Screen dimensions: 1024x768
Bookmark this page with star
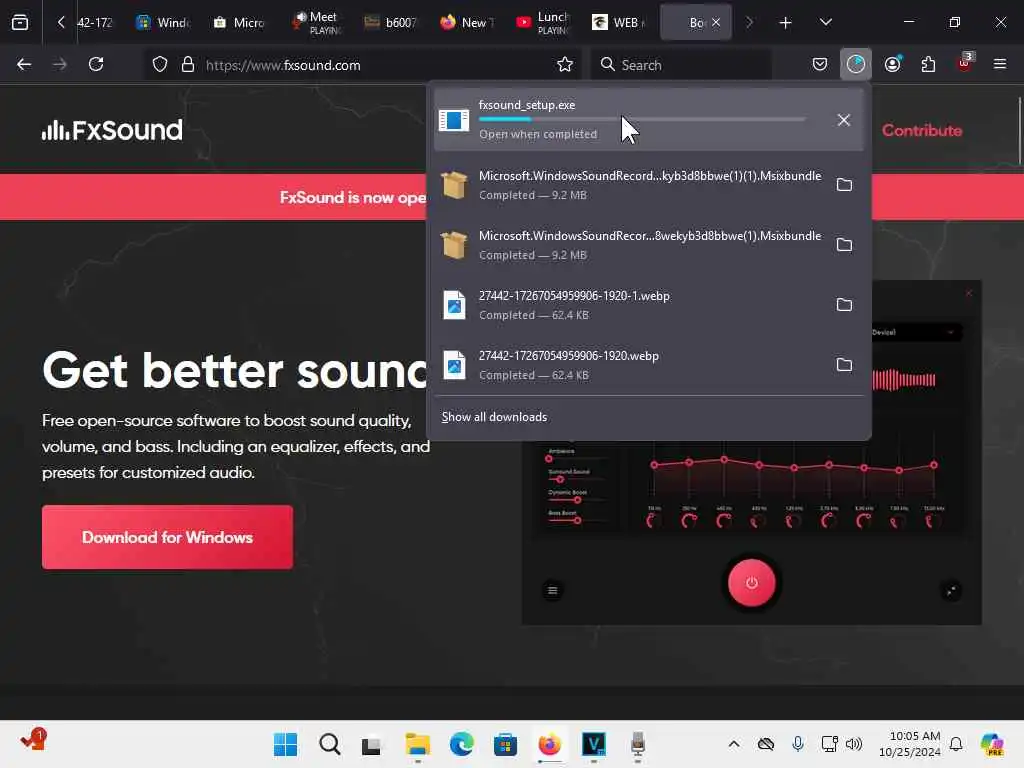click(565, 65)
